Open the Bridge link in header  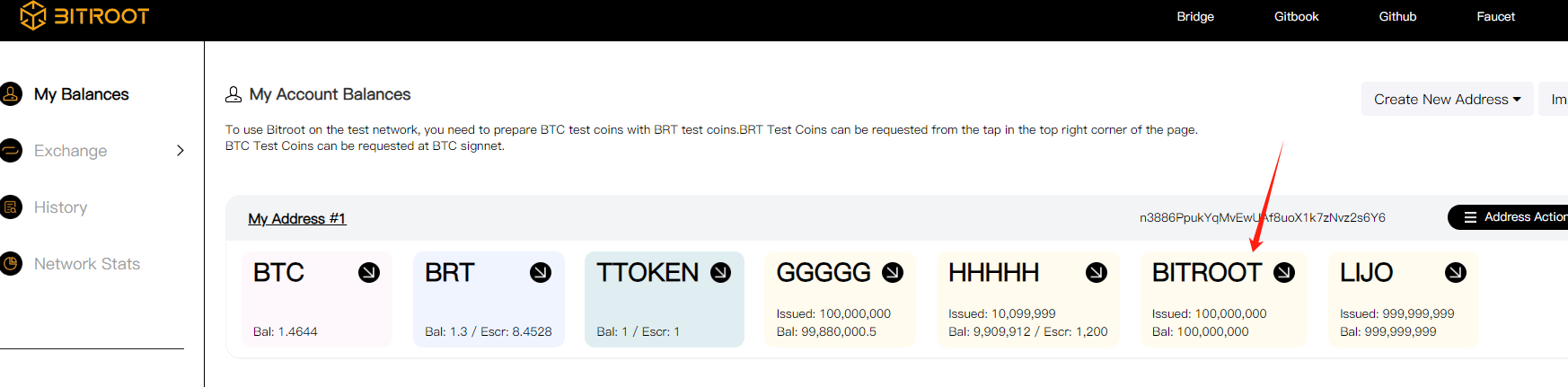pyautogui.click(x=1195, y=16)
